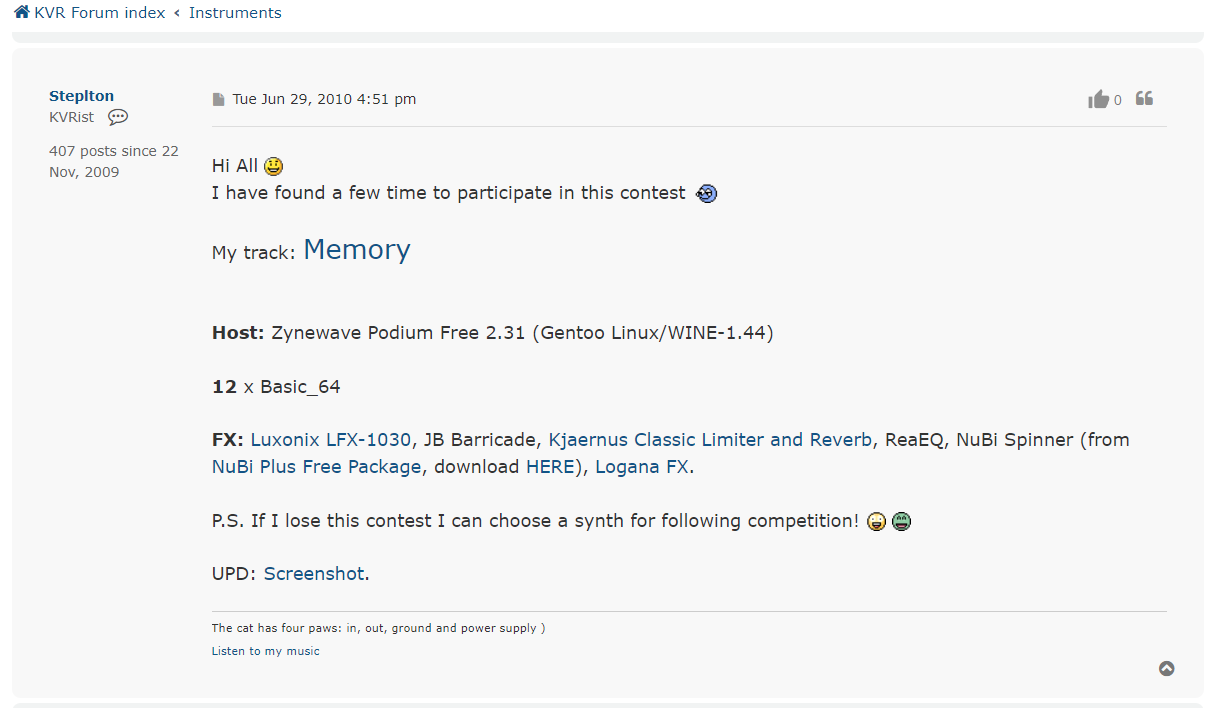This screenshot has width=1213, height=708.
Task: Click the blue emoji after 'this contest'
Action: pyautogui.click(x=706, y=193)
